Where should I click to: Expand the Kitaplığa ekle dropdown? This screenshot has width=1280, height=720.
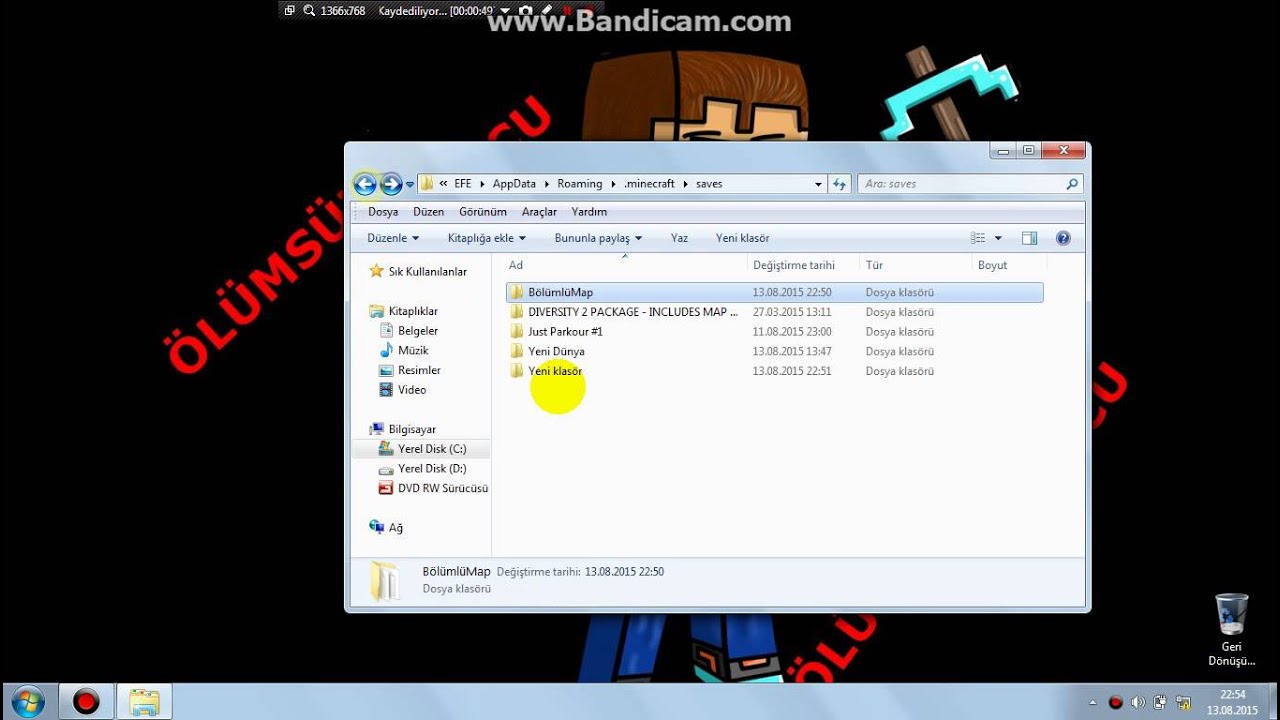487,238
